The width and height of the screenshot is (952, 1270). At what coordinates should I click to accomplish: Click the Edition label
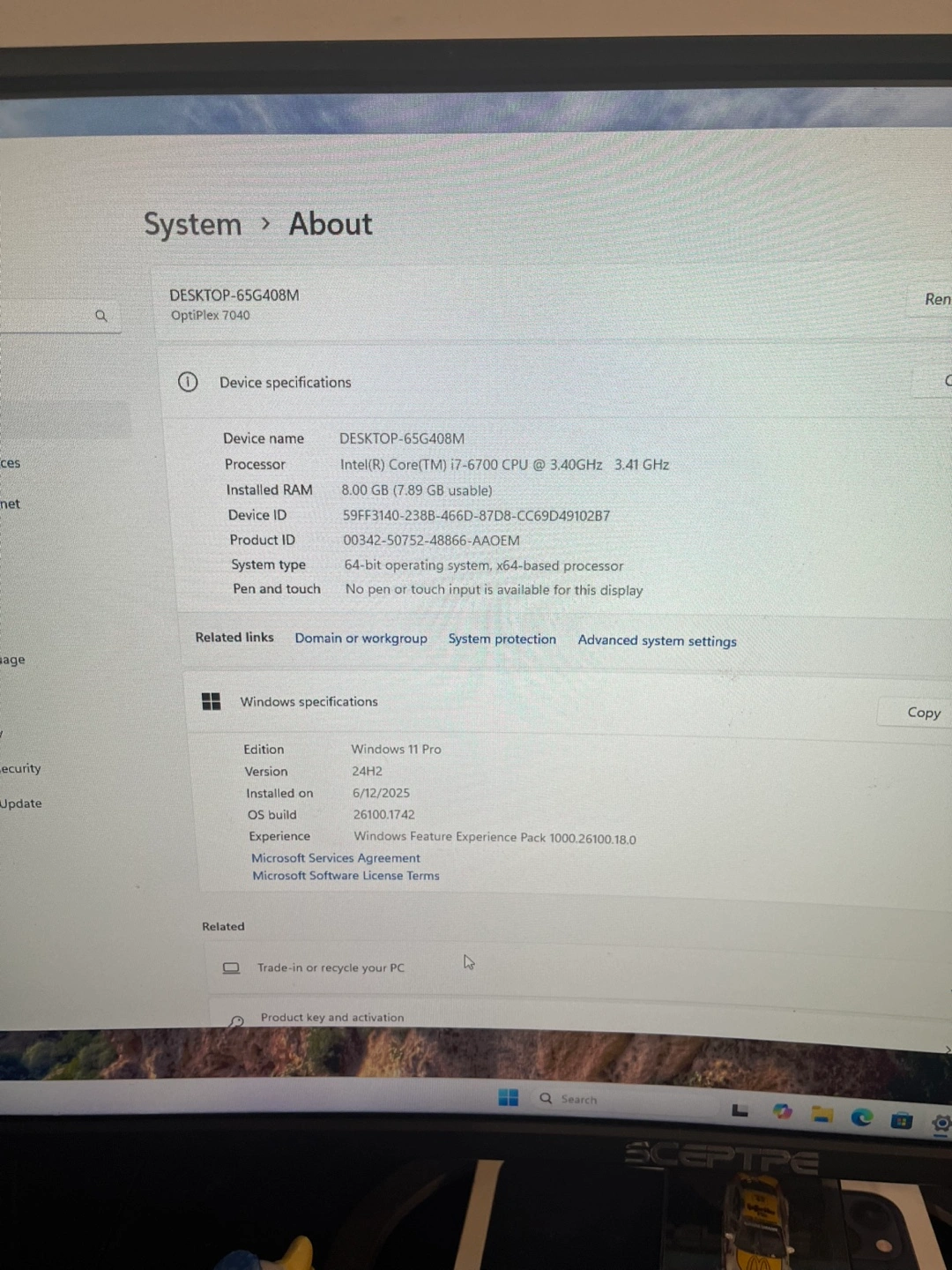pyautogui.click(x=264, y=749)
